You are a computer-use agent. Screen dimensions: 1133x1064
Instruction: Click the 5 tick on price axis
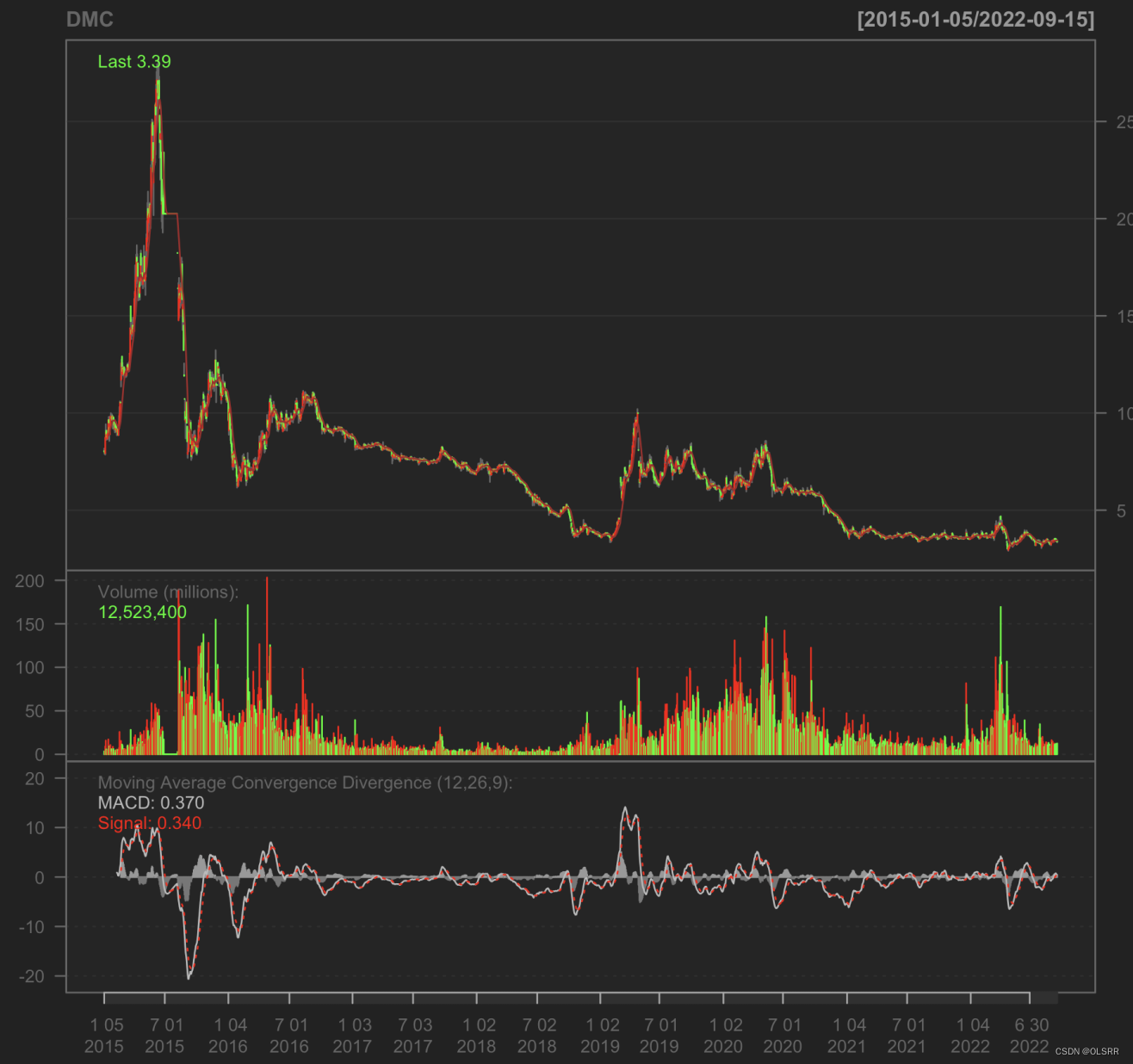pyautogui.click(x=1121, y=511)
